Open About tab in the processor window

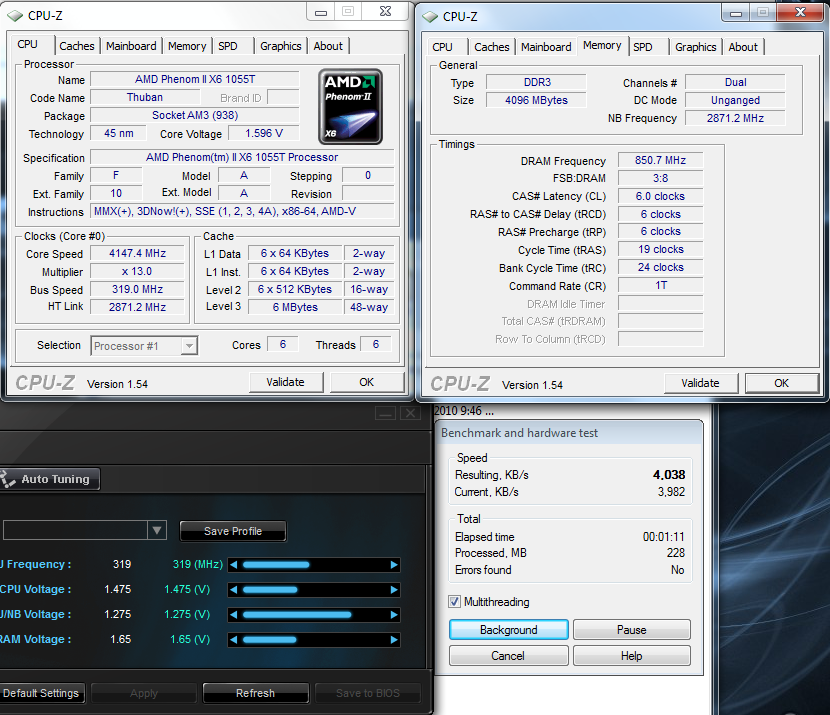coord(328,46)
